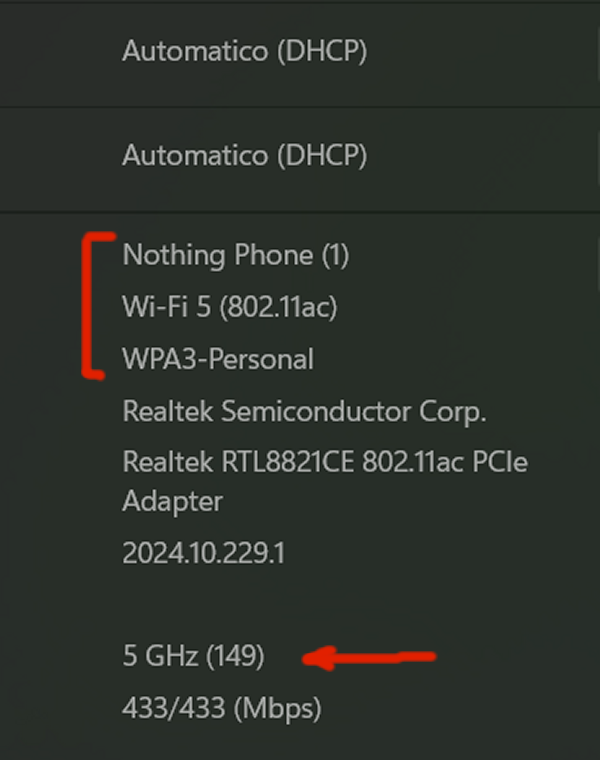Click divider line above first Automatico row
The image size is (600, 760).
(300, 3)
